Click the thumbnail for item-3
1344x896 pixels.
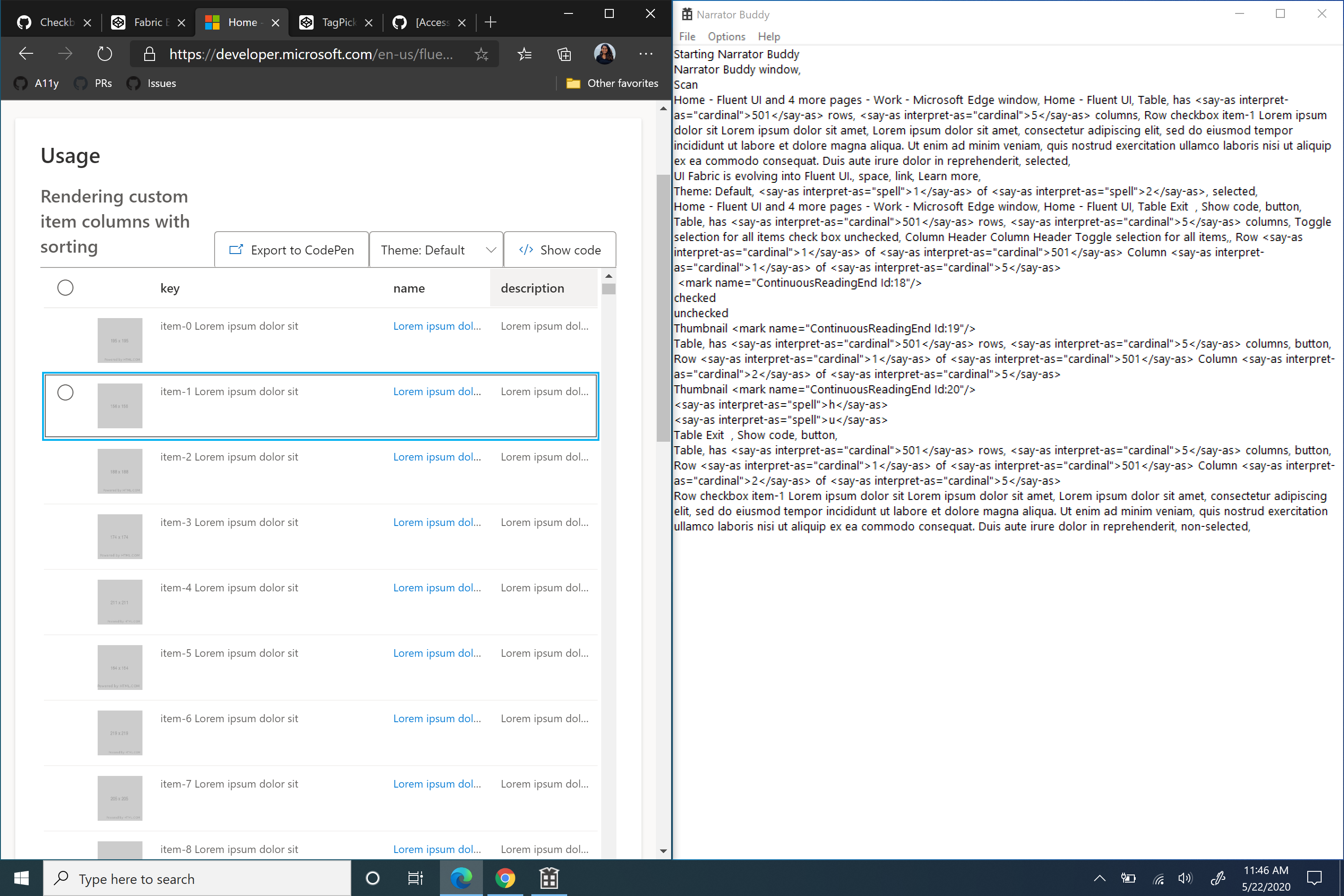pos(120,536)
